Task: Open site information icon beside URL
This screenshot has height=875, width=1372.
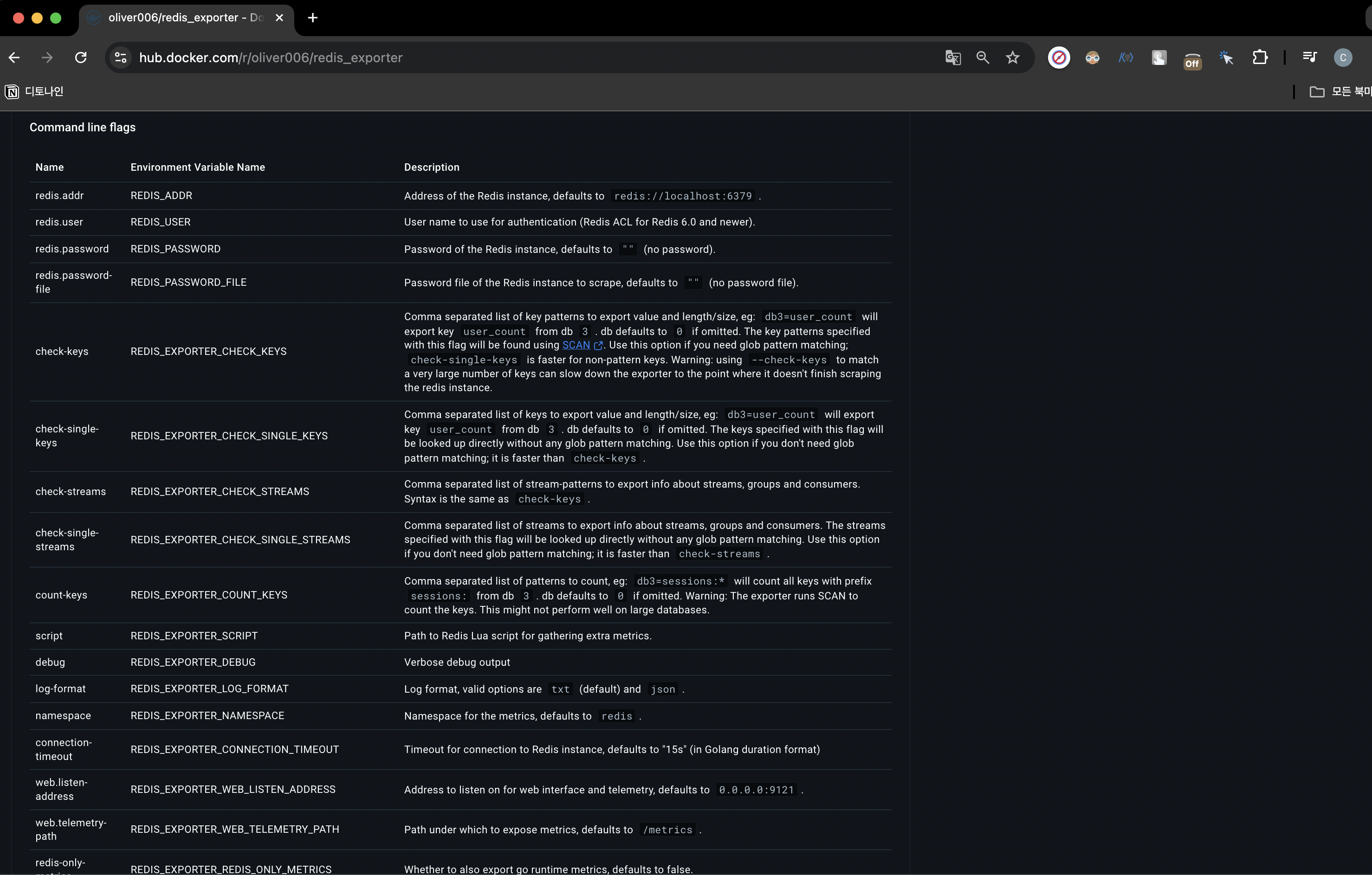Action: coord(121,58)
